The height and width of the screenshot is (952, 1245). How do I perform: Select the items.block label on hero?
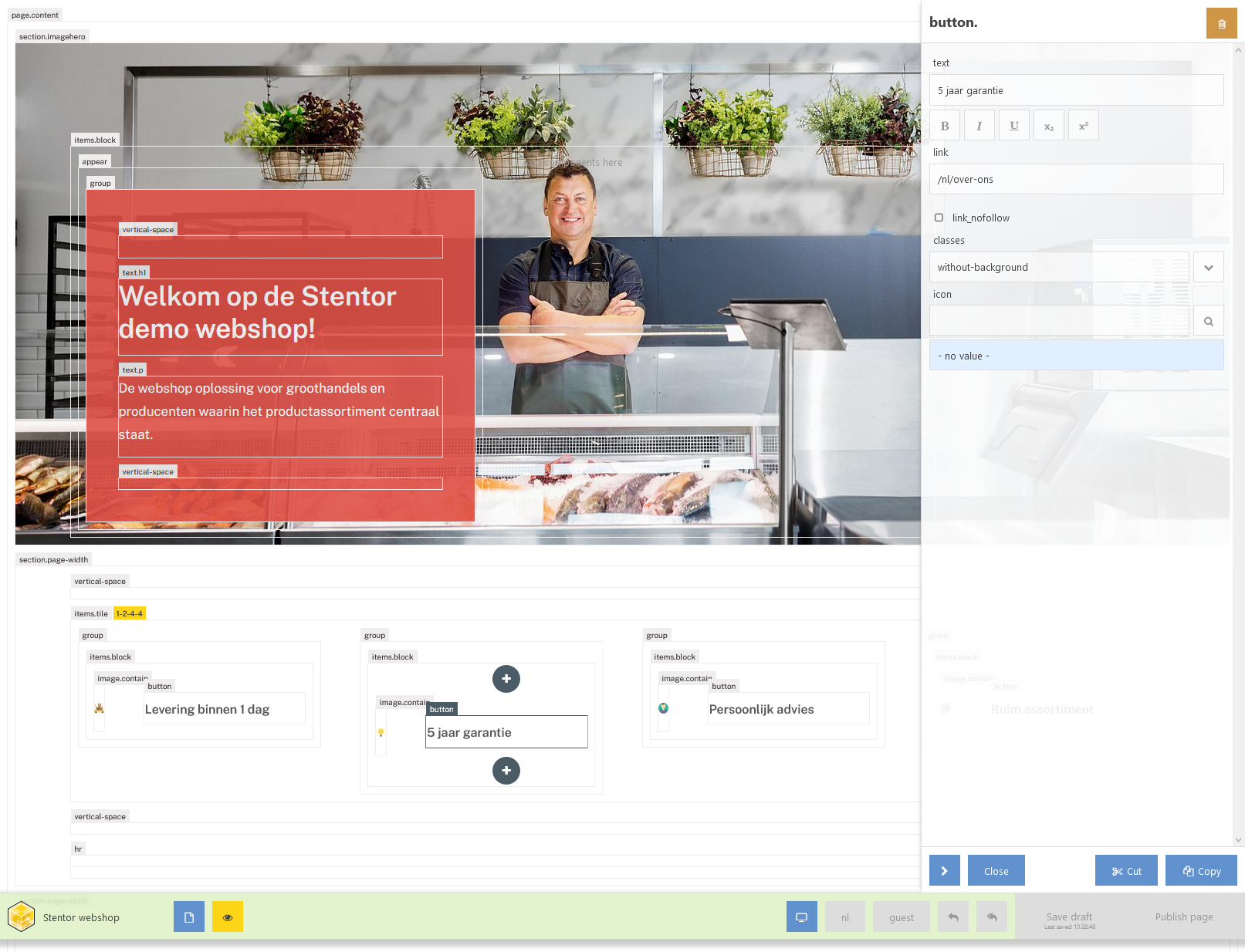95,140
